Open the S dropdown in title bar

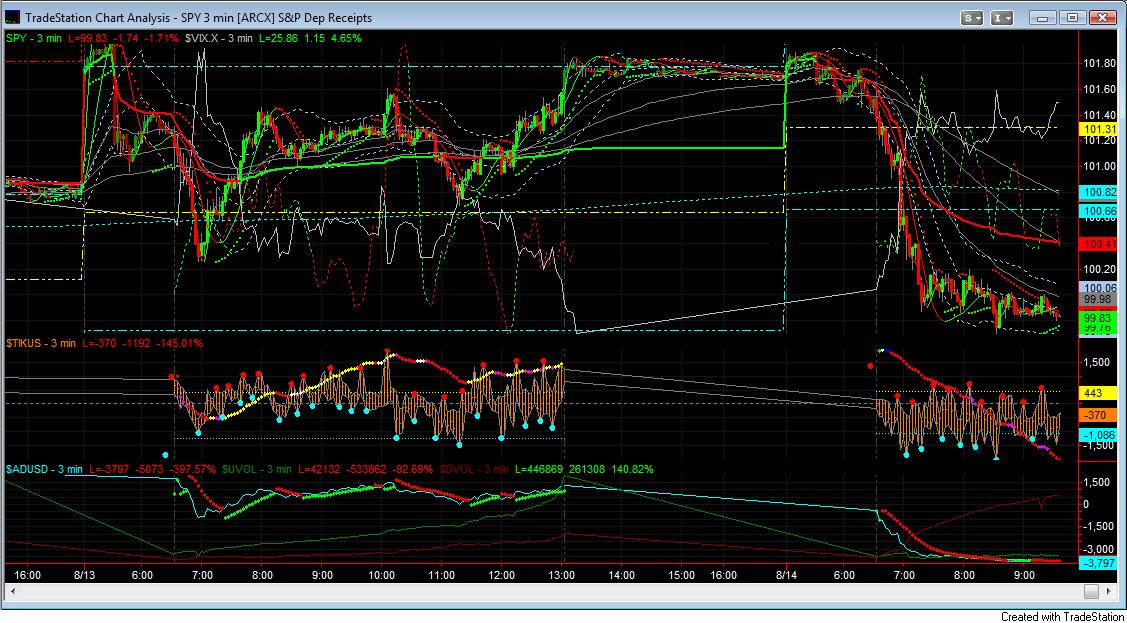(972, 17)
